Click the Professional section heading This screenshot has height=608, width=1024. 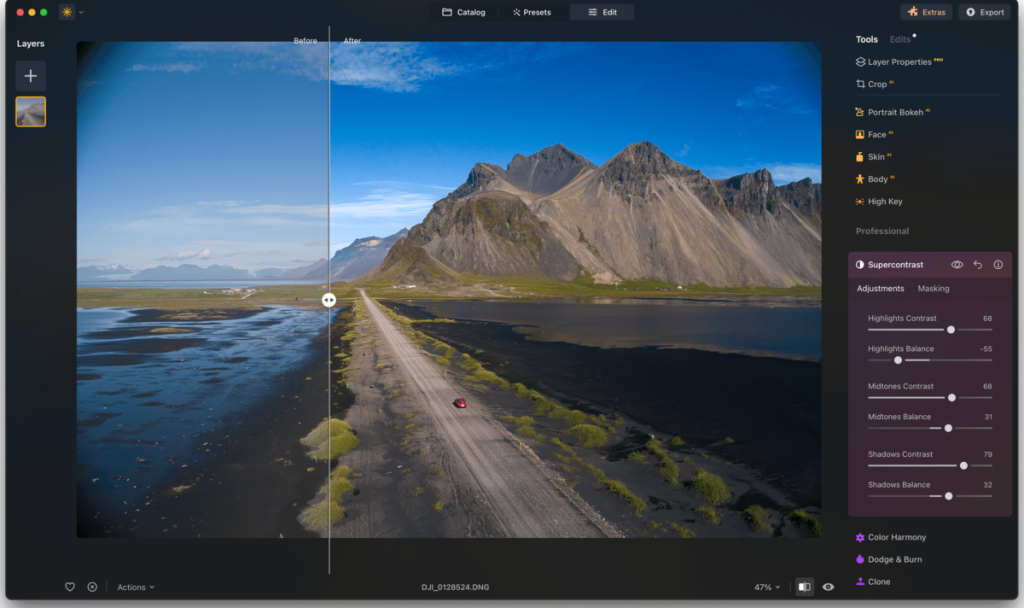click(x=882, y=231)
